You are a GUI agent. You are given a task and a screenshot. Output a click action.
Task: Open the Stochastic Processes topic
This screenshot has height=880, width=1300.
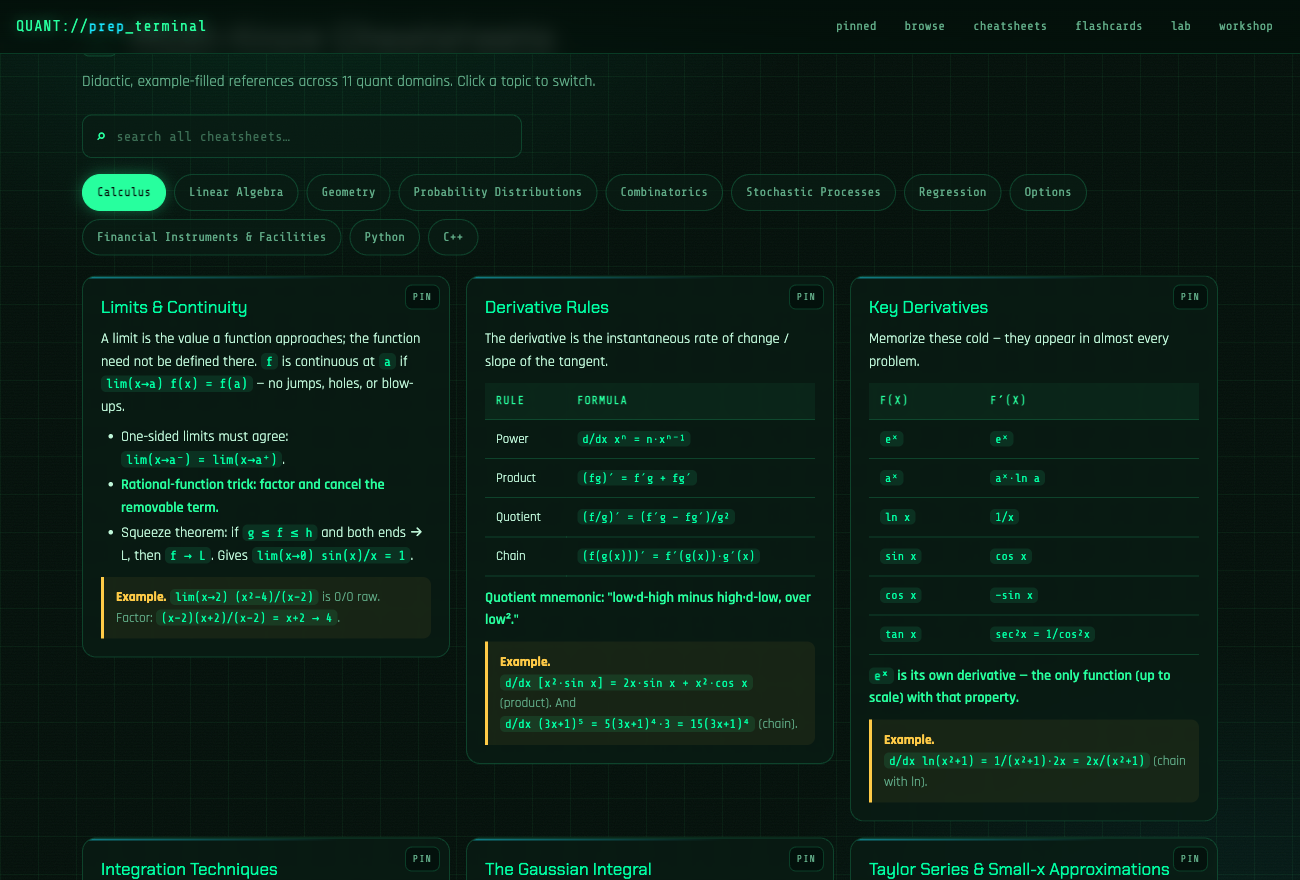[x=813, y=192]
